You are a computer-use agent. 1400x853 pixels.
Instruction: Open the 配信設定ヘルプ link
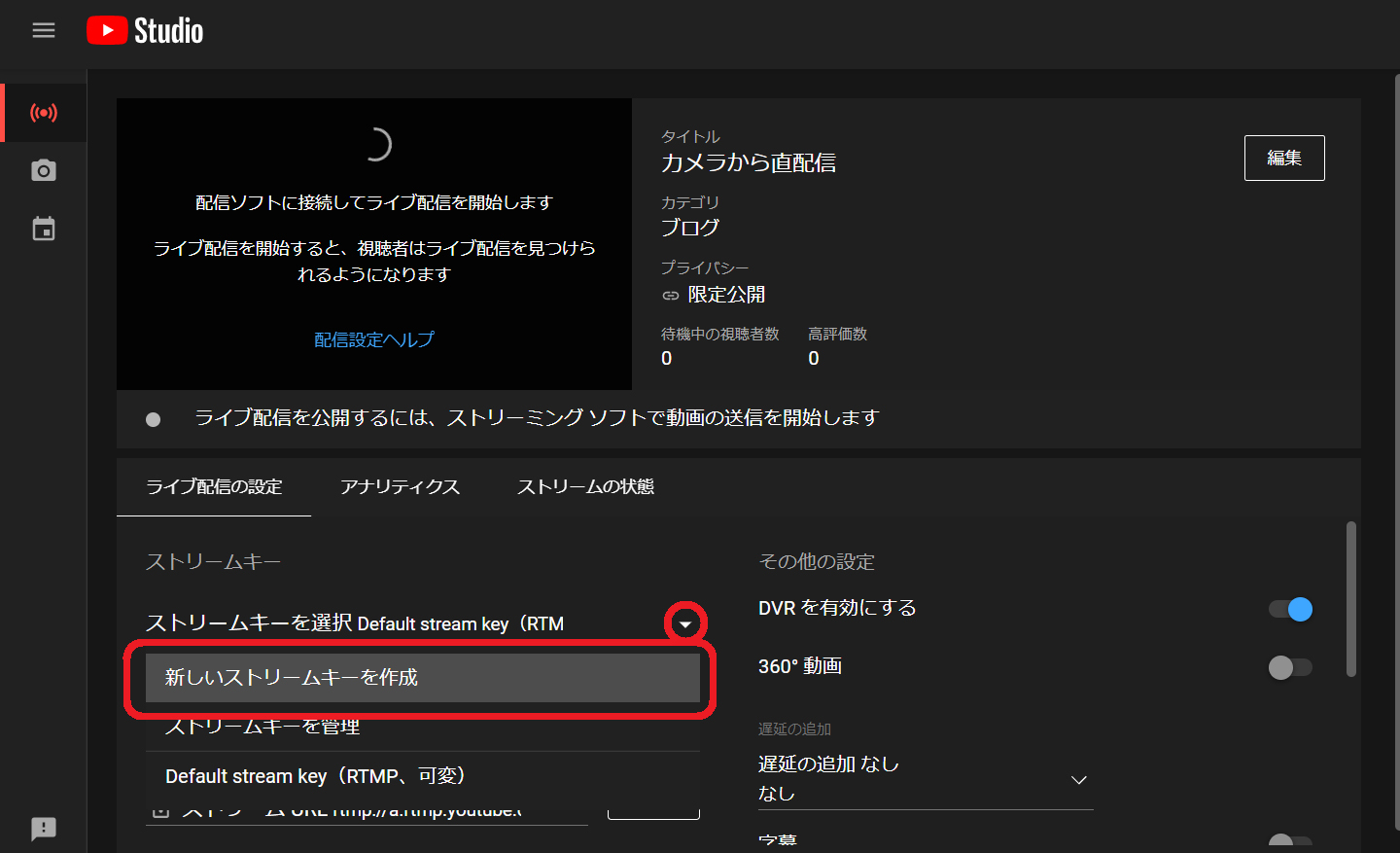[x=374, y=339]
